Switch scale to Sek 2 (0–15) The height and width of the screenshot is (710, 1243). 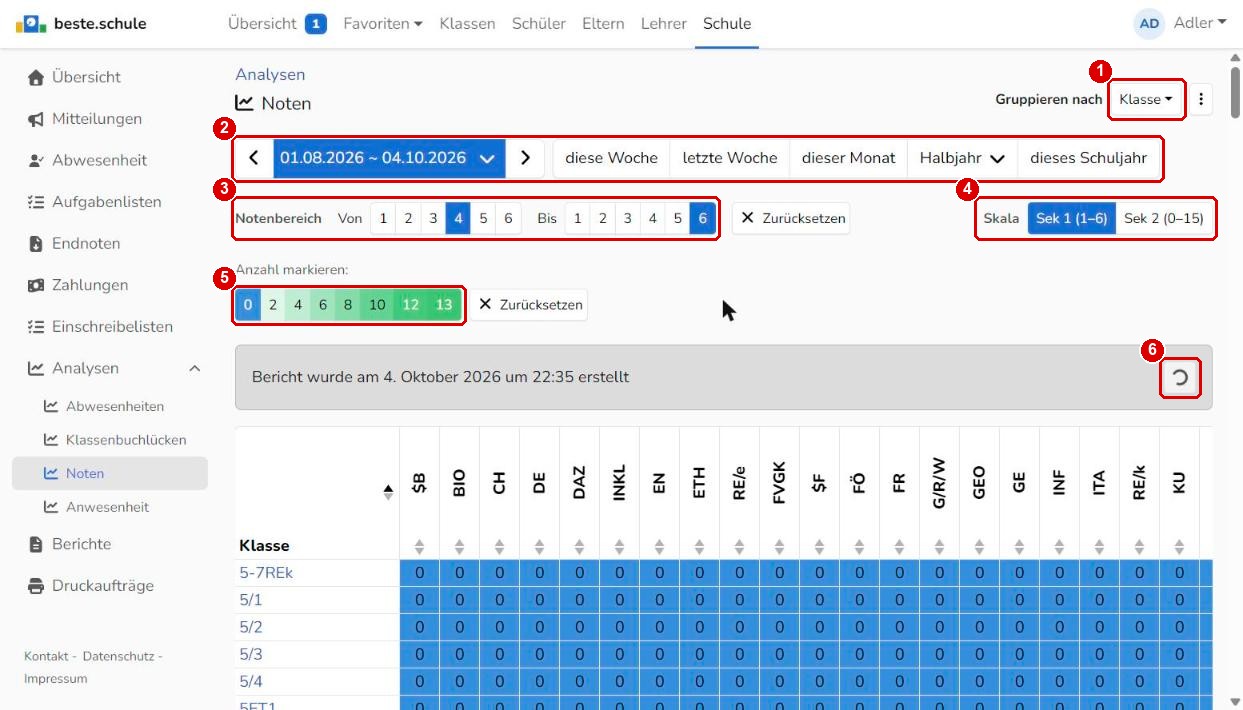click(1163, 218)
